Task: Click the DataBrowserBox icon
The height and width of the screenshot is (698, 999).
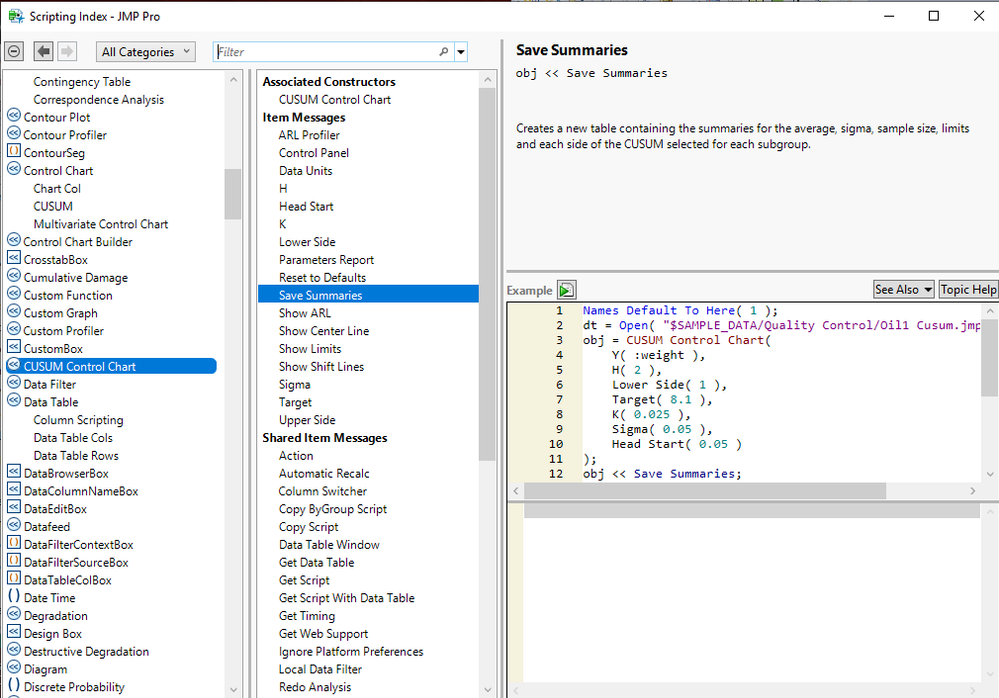Action: (14, 473)
